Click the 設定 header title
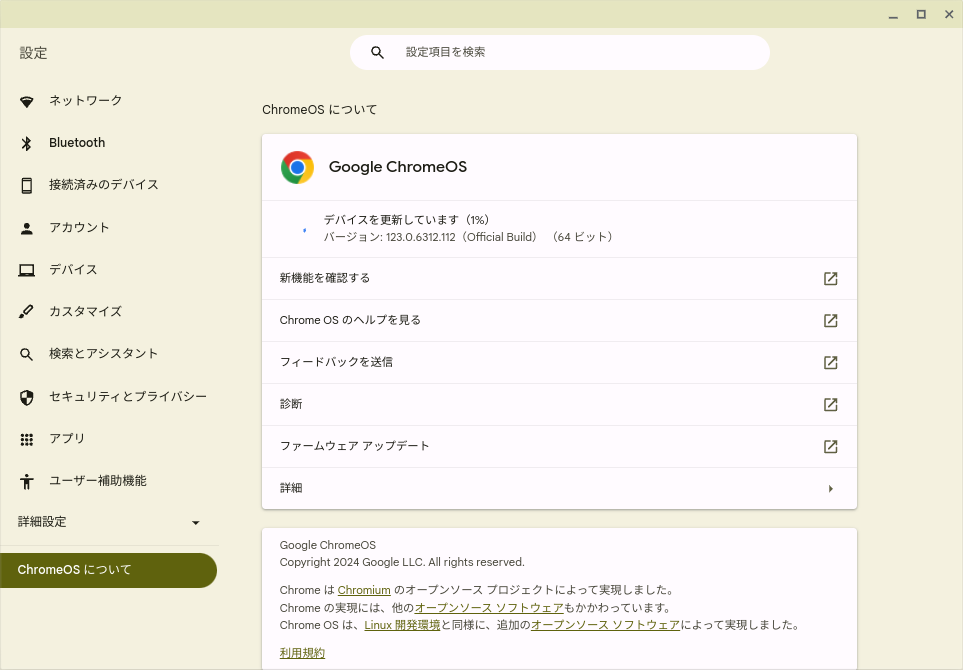 tap(33, 53)
